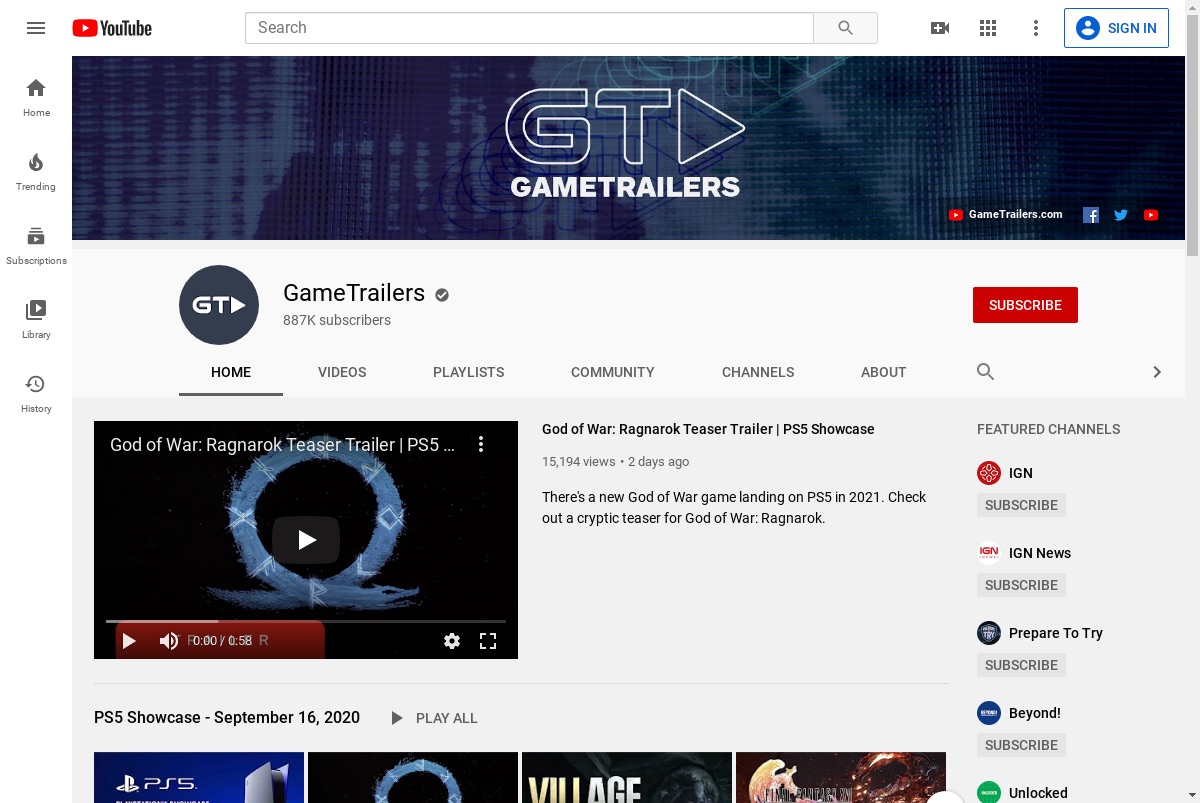1200x803 pixels.
Task: Click the '887K subscribers' text
Action: click(x=337, y=320)
